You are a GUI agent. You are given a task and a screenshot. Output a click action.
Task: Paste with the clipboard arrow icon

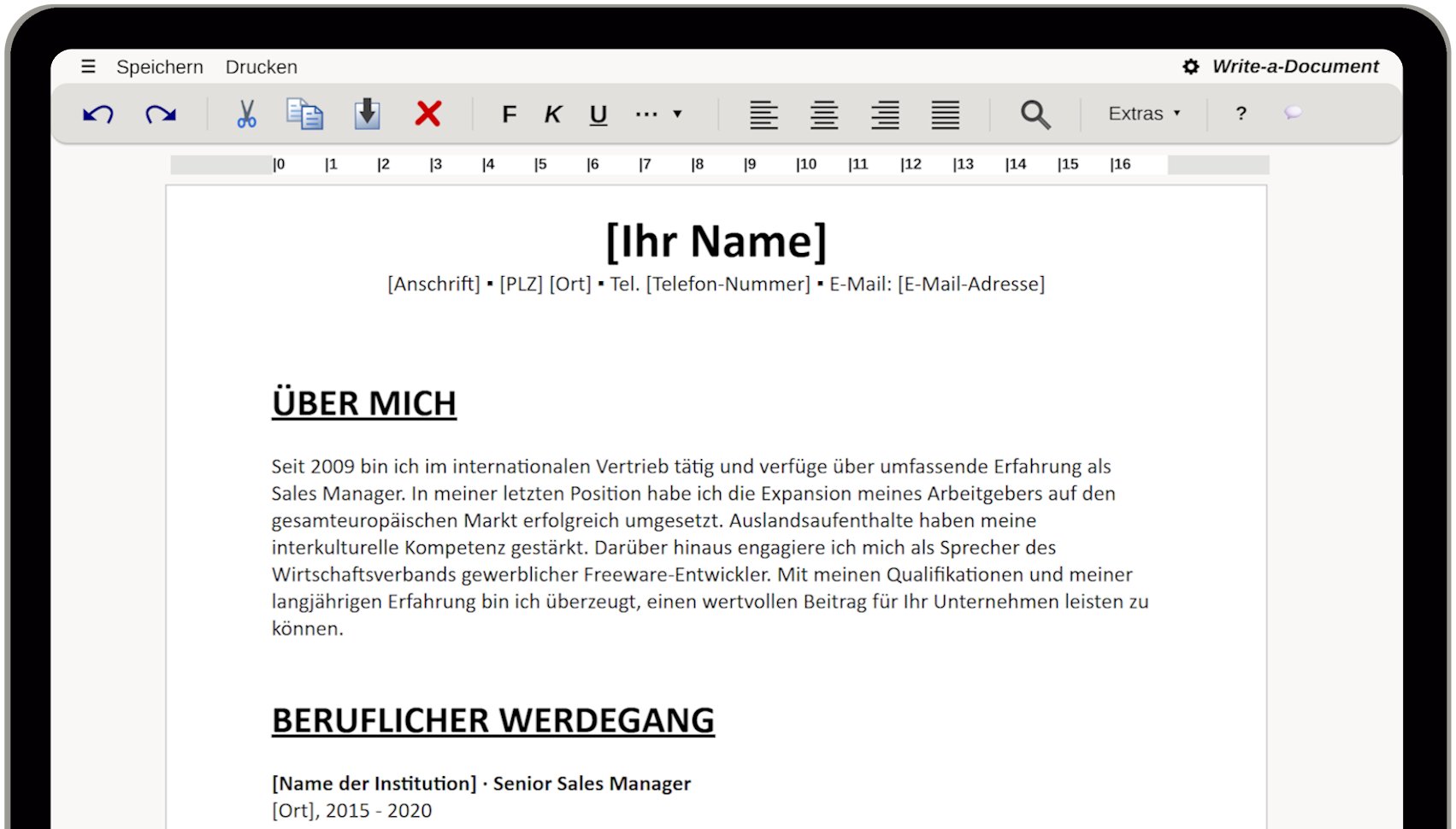coord(367,114)
